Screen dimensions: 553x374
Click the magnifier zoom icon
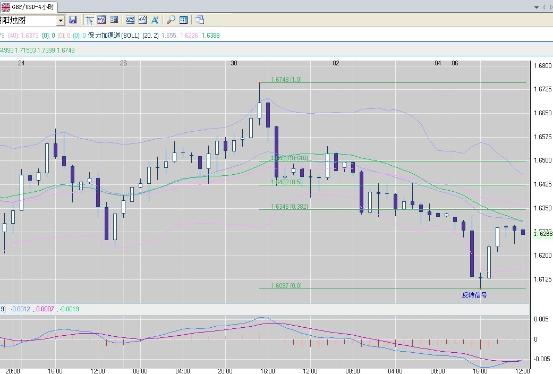(171, 20)
